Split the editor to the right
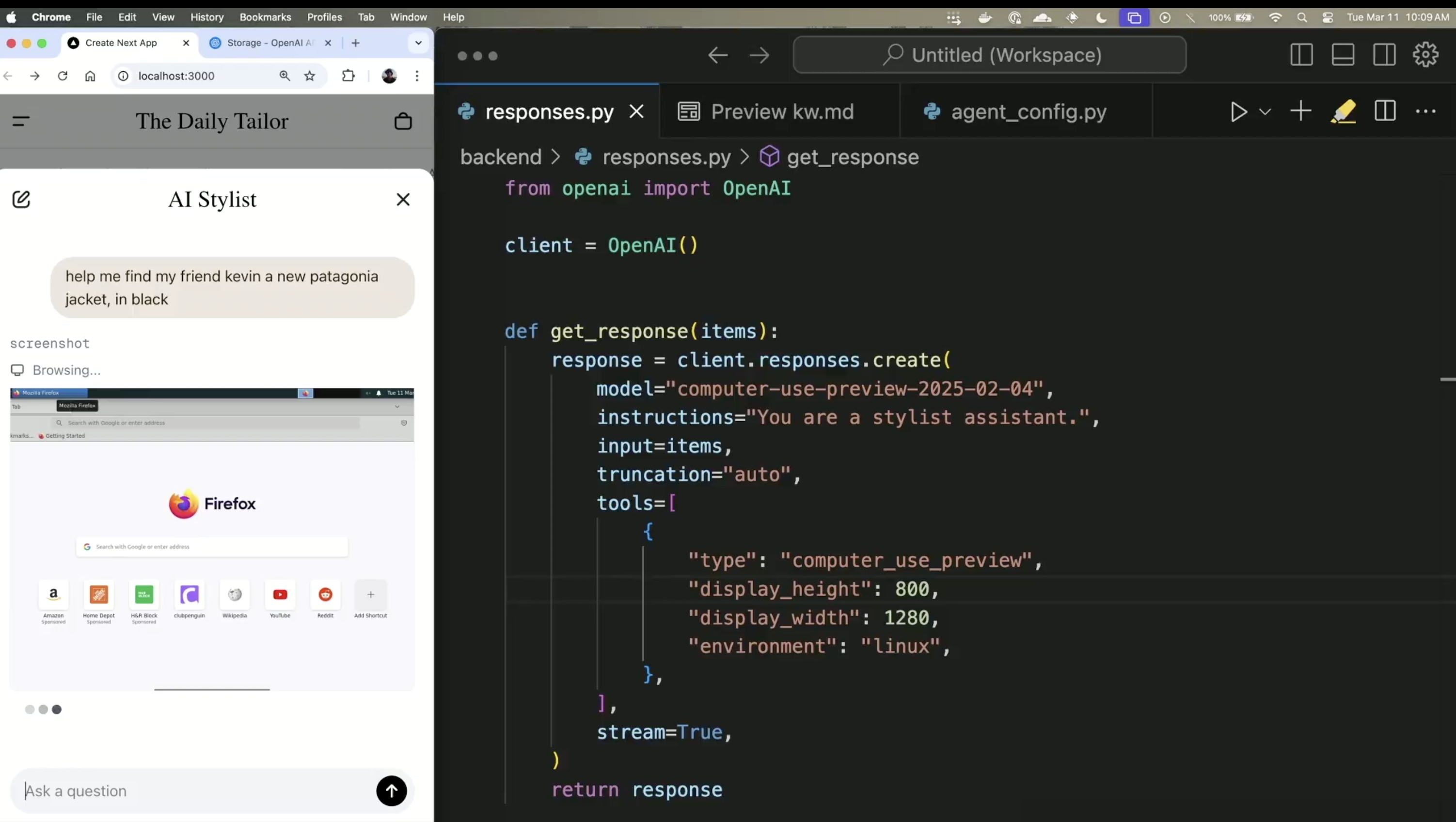Screen dimensions: 1456x822 click(1385, 111)
